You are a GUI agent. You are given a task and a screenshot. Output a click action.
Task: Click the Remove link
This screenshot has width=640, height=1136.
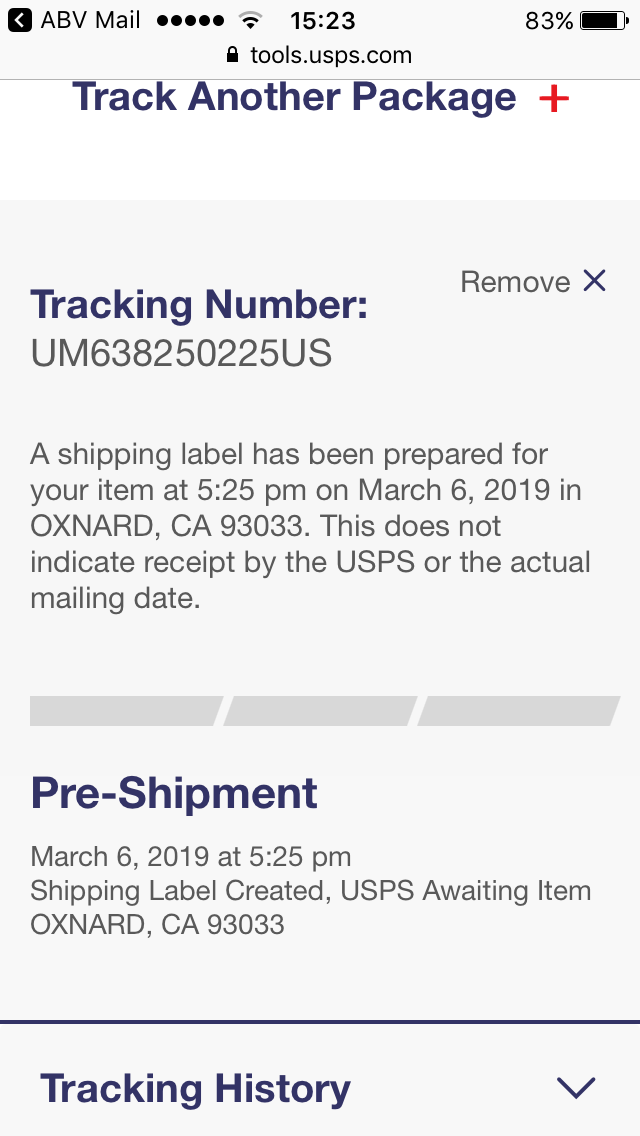[515, 282]
